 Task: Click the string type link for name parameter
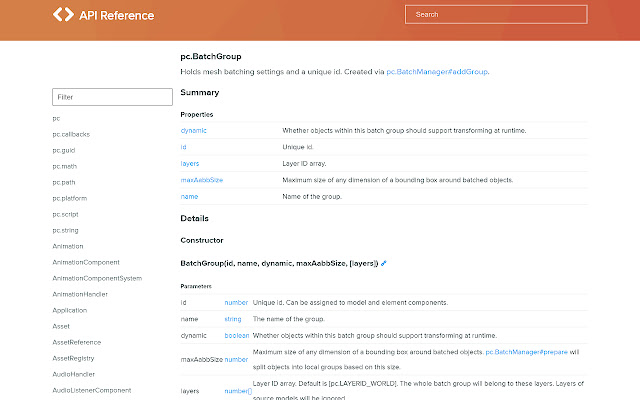[x=233, y=319]
